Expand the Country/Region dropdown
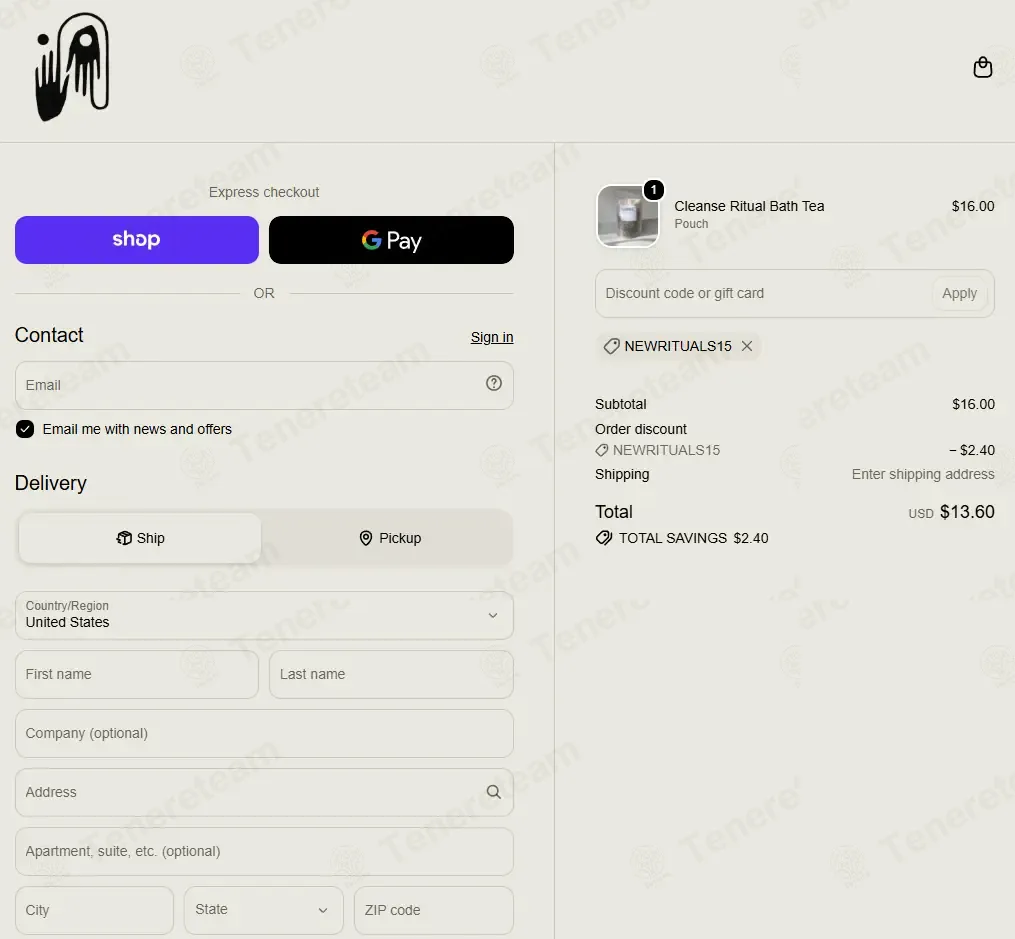This screenshot has height=939, width=1015. tap(264, 615)
